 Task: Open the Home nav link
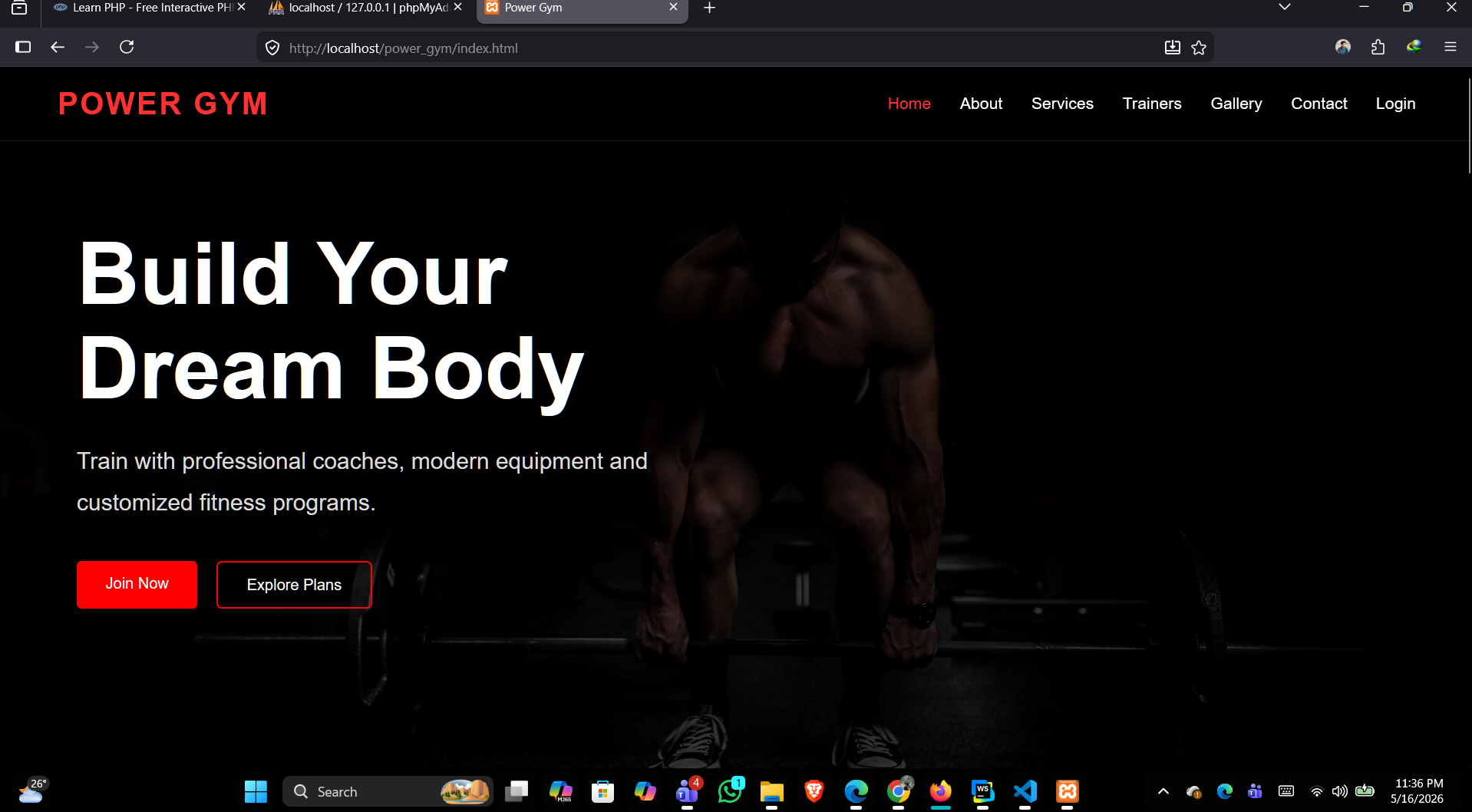[909, 104]
